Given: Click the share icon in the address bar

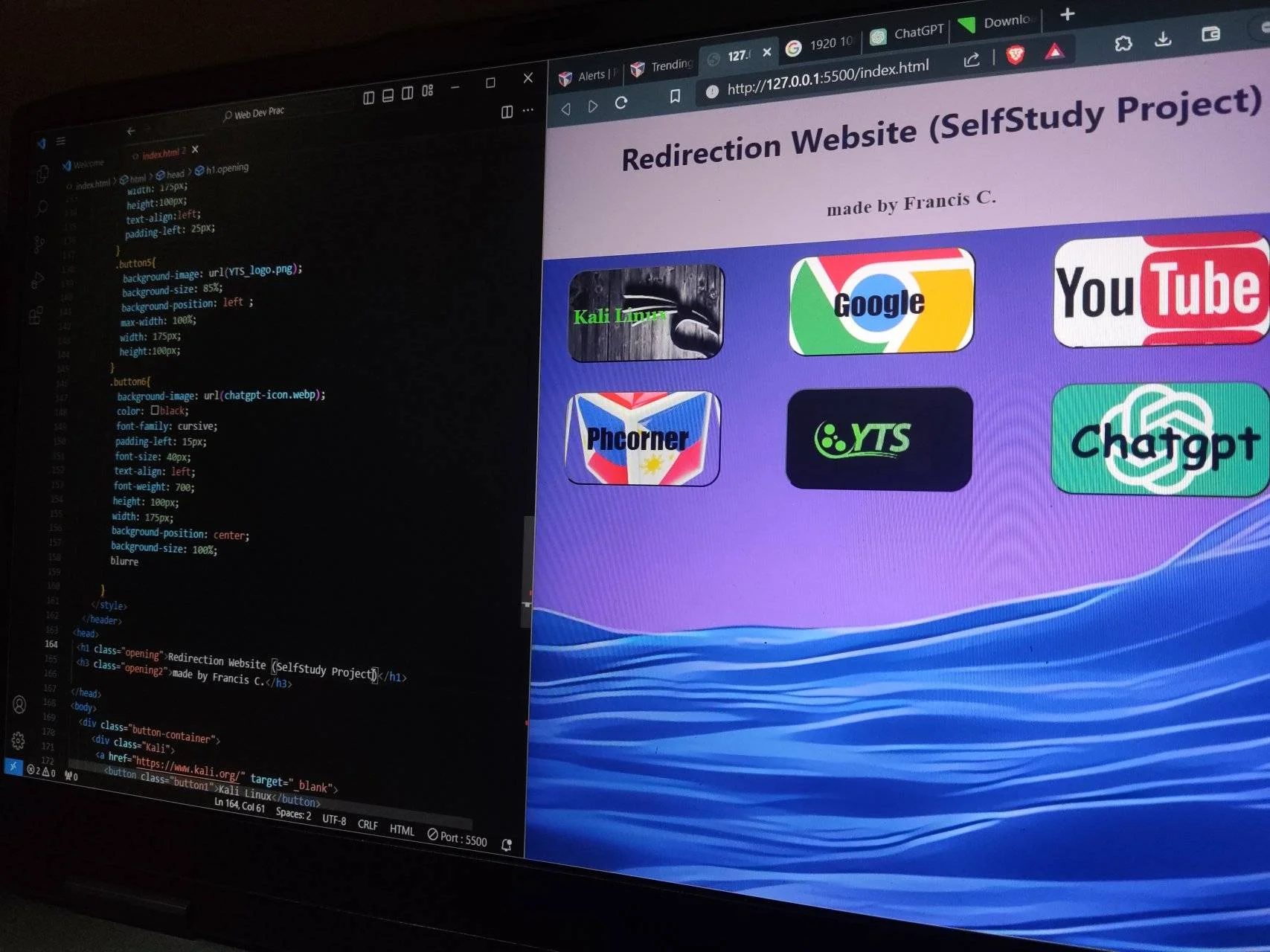Looking at the screenshot, I should (x=972, y=59).
